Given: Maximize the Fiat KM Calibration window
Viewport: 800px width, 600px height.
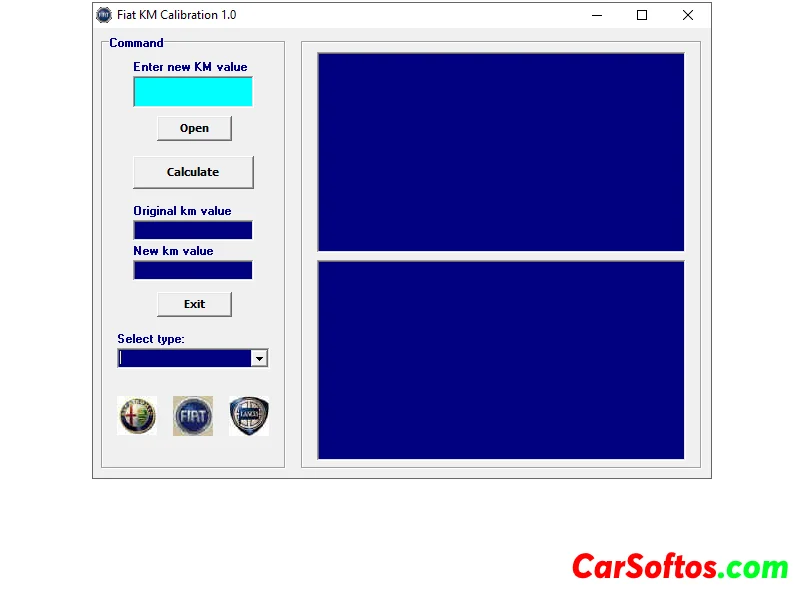Looking at the screenshot, I should (642, 15).
